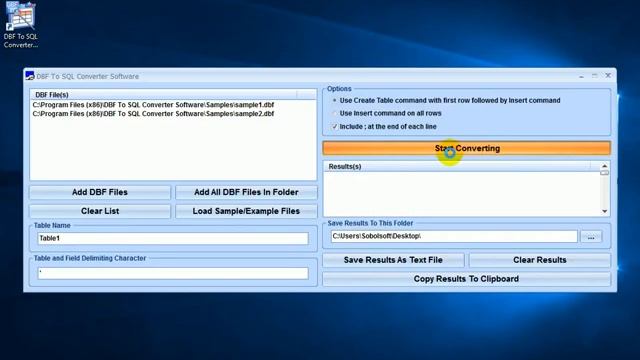640x360 pixels.
Task: Minimize the DBF To SQL Converter window
Action: tap(581, 76)
